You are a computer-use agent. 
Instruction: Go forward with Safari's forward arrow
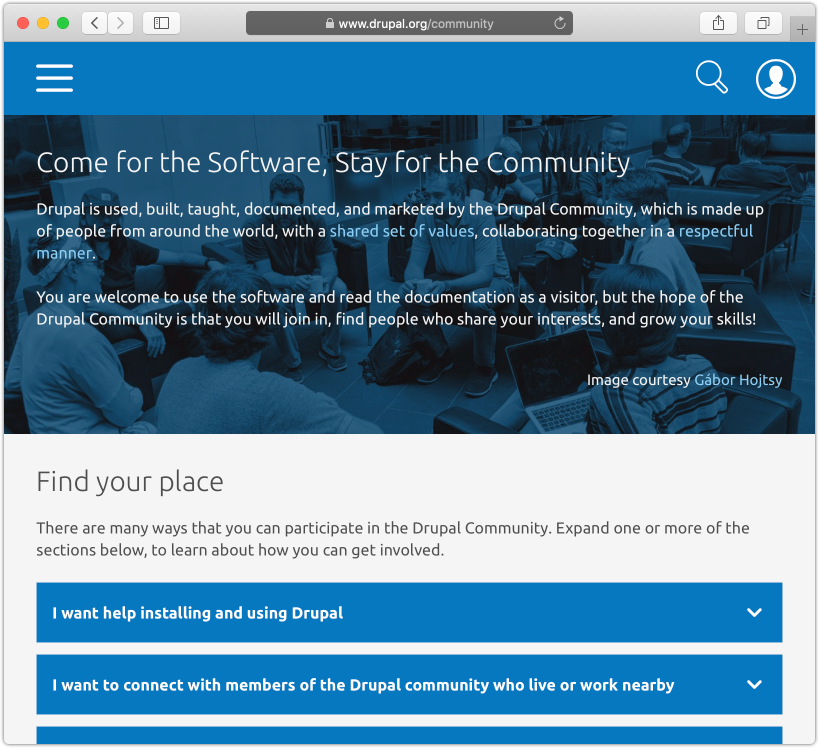coord(121,23)
